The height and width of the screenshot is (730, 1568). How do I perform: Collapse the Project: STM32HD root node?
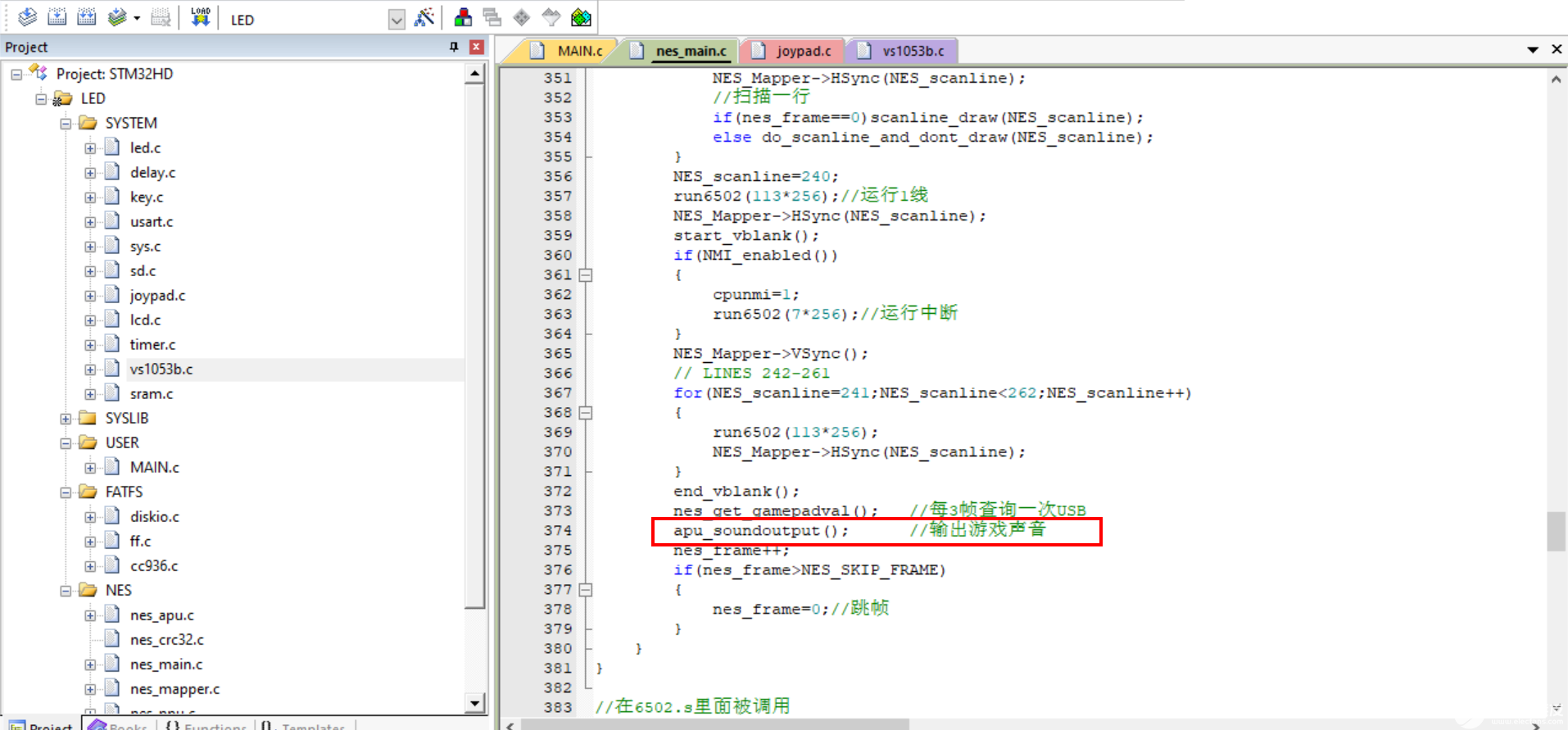(16, 75)
